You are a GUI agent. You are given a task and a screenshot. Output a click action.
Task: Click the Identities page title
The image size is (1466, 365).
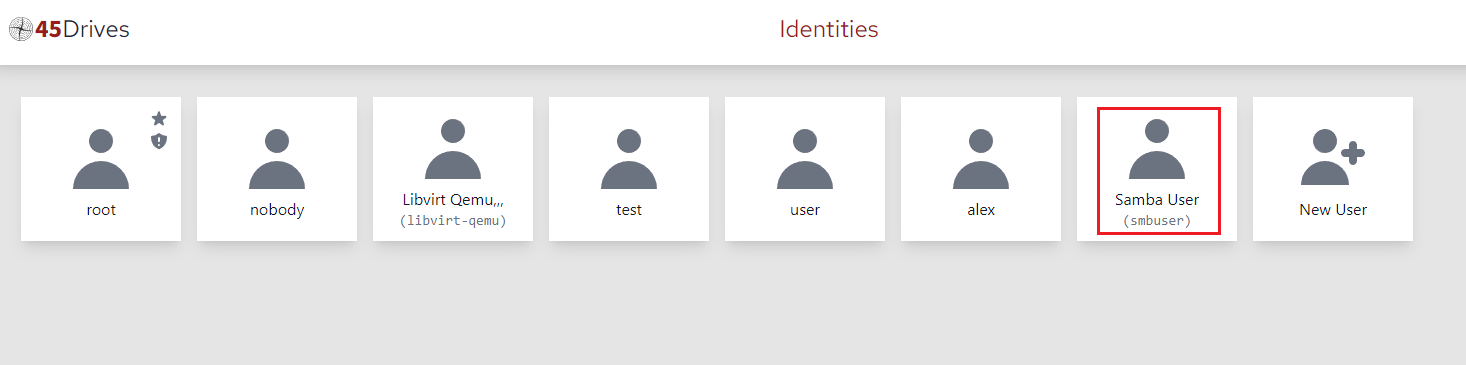[x=829, y=29]
